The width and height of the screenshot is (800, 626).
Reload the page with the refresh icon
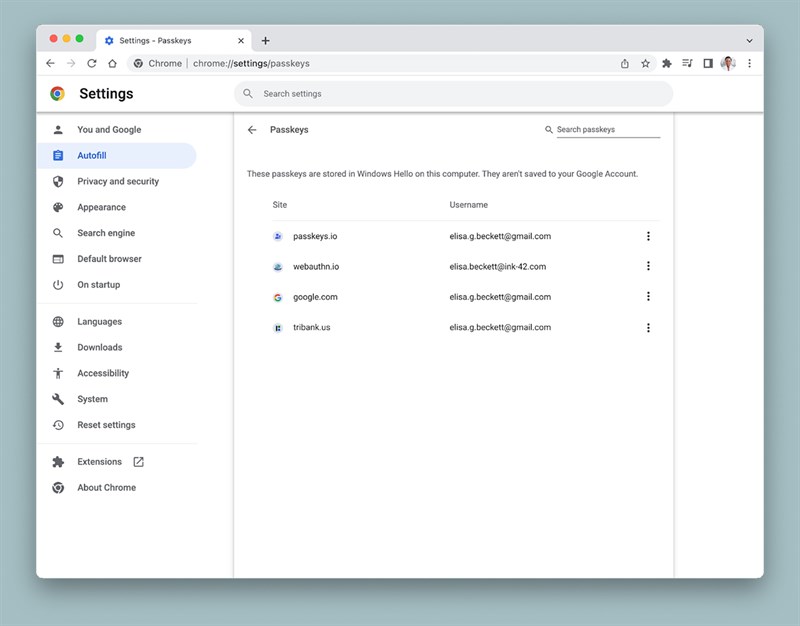(92, 63)
